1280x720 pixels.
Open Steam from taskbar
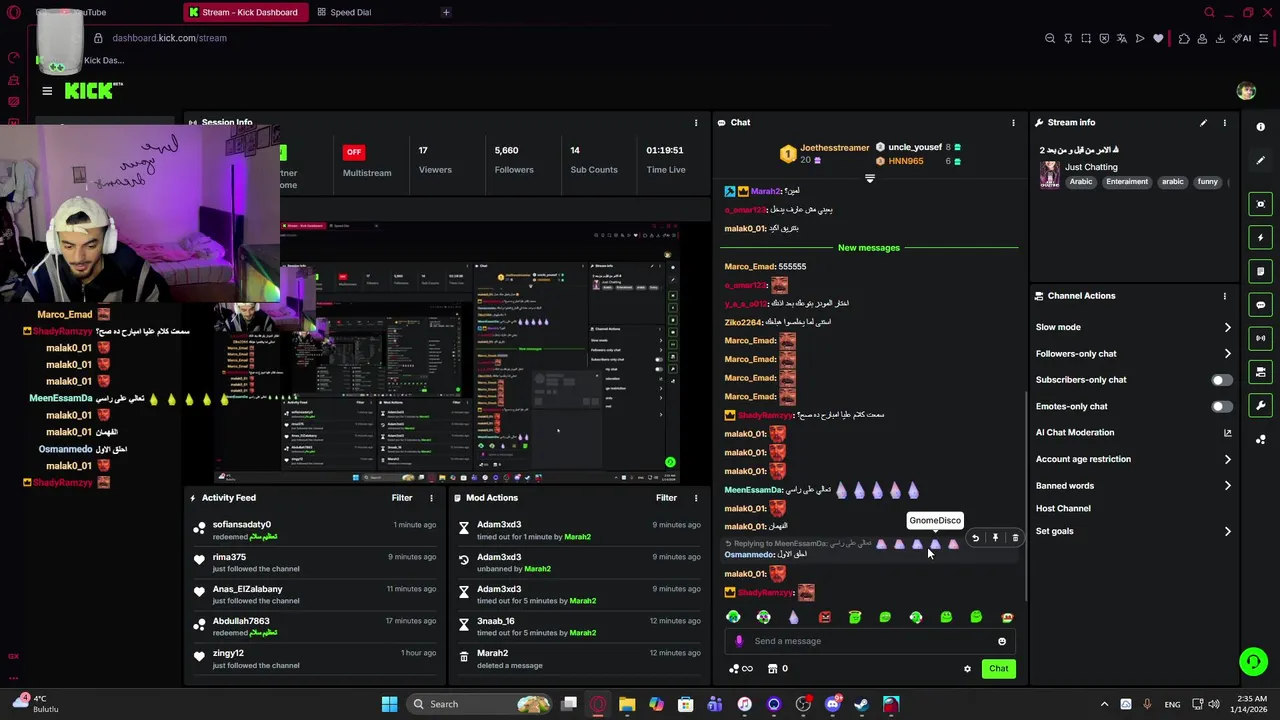pos(862,705)
